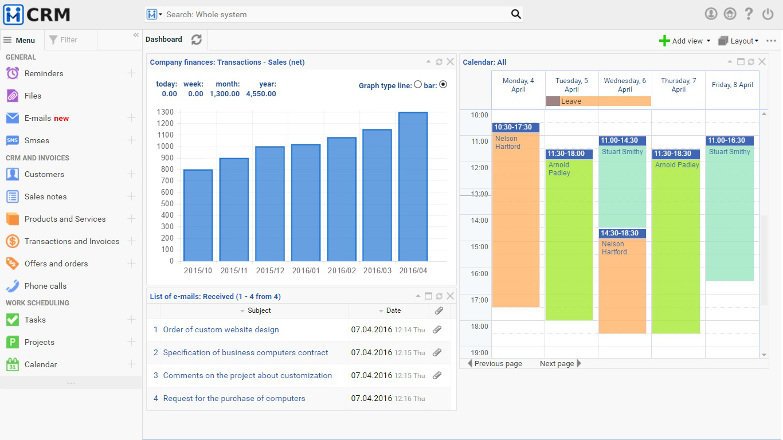Open Phone calls in sidebar
Screen dimensions: 783x440
pos(45,286)
